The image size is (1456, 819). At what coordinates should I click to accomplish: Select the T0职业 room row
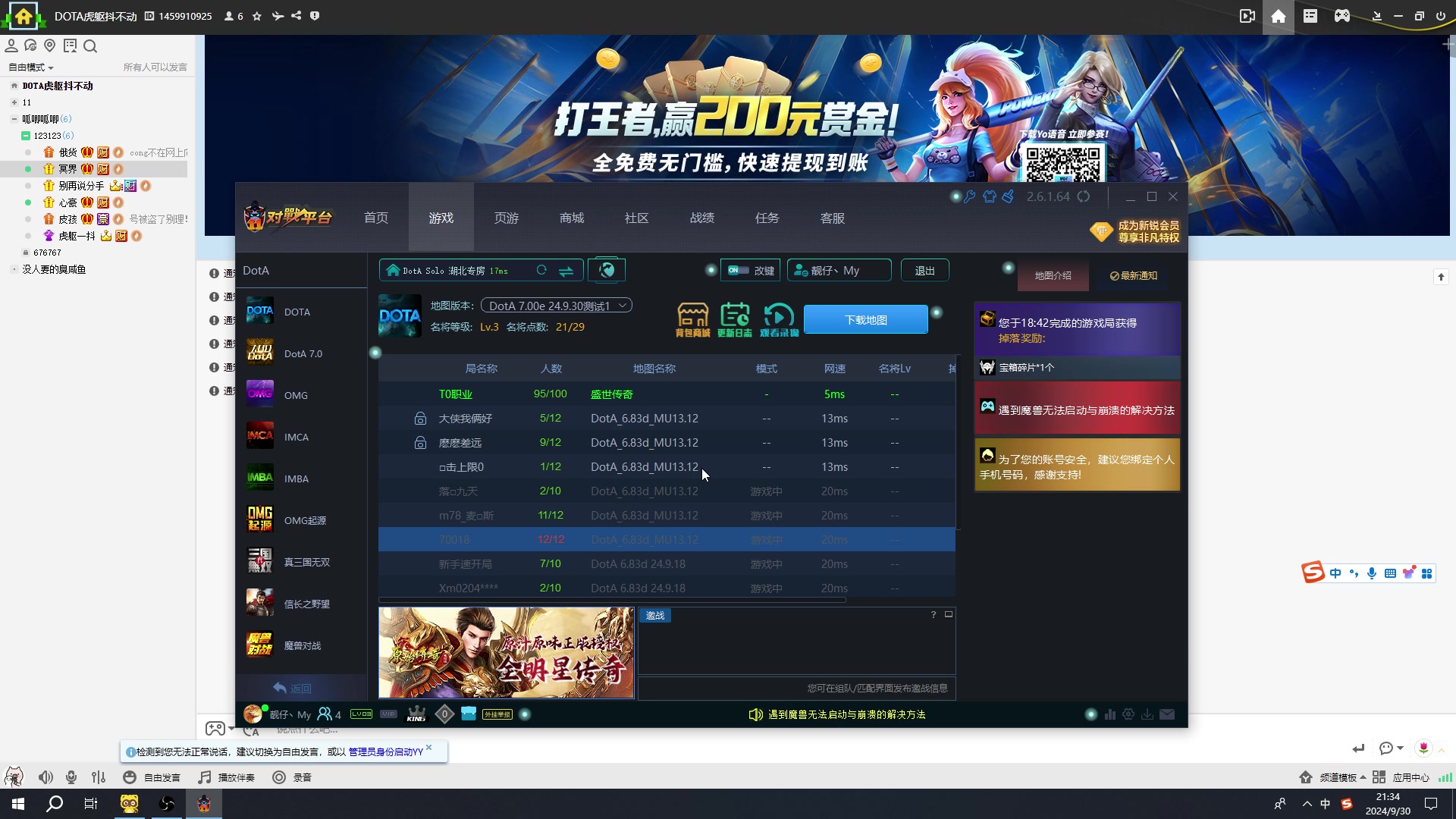tap(667, 394)
